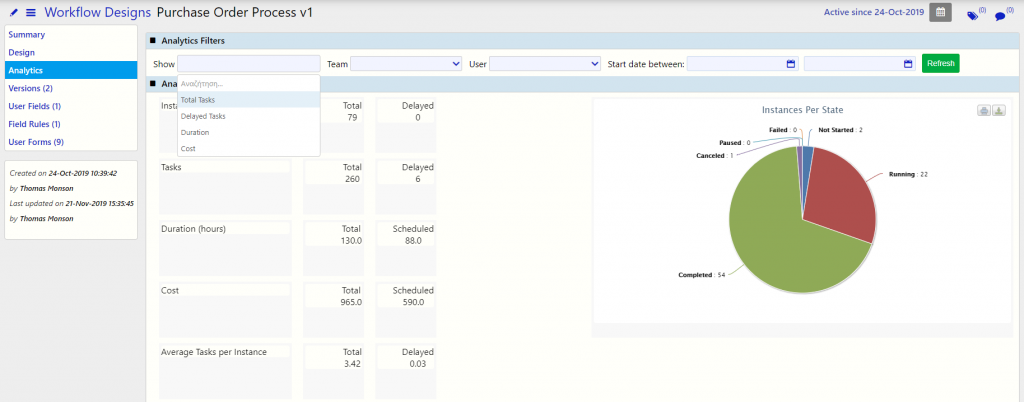The height and width of the screenshot is (402, 1024).
Task: Click the 'Active since 24-Oct-2019' text
Action: point(872,12)
